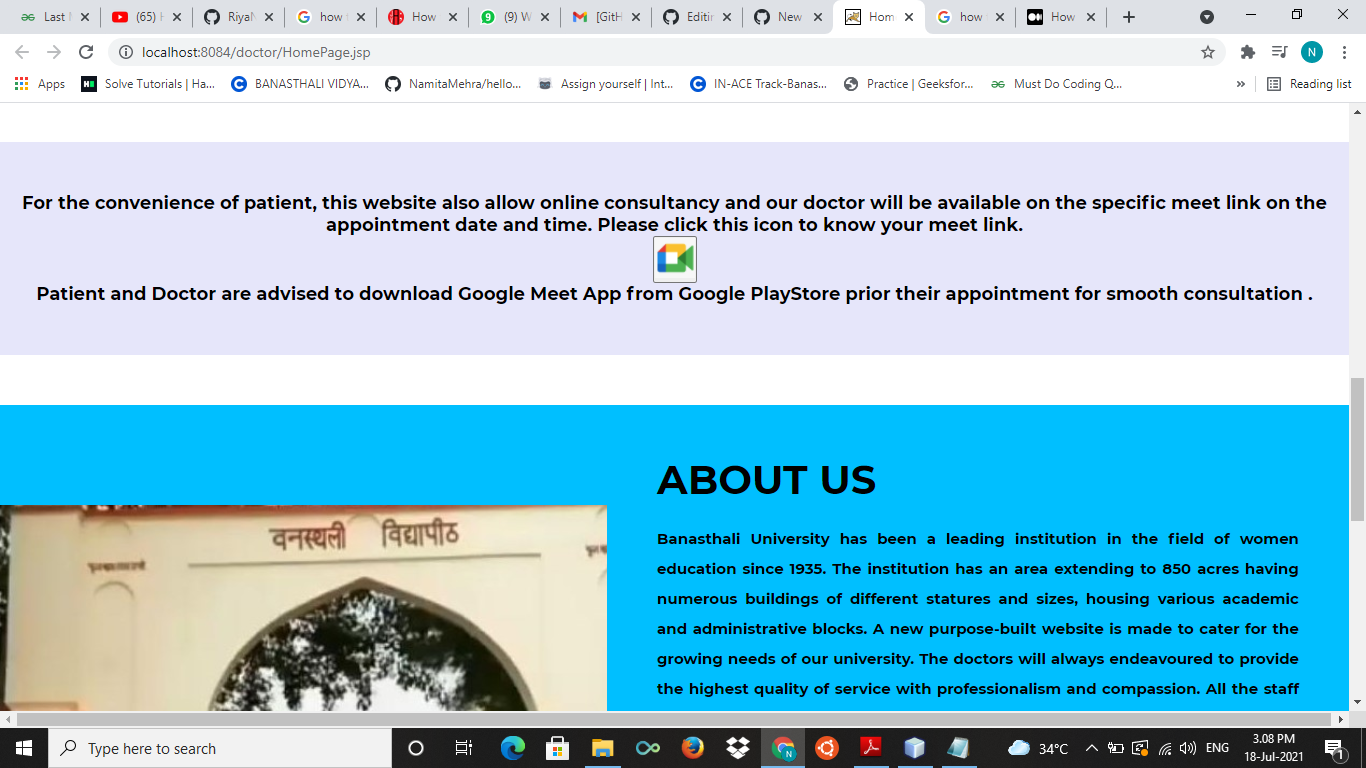
Task: Open the Reading list
Action: pos(1309,84)
